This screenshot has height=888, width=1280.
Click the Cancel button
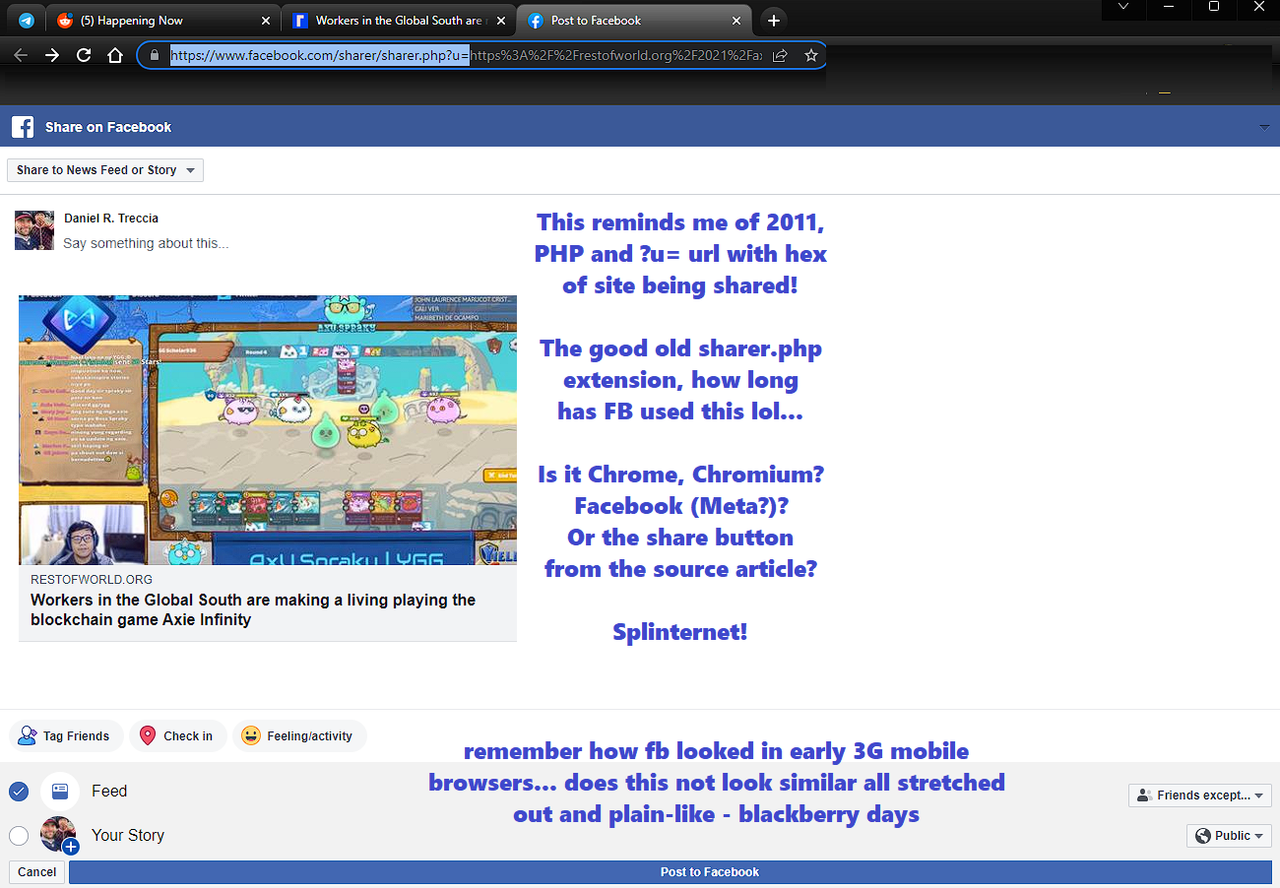pyautogui.click(x=37, y=872)
